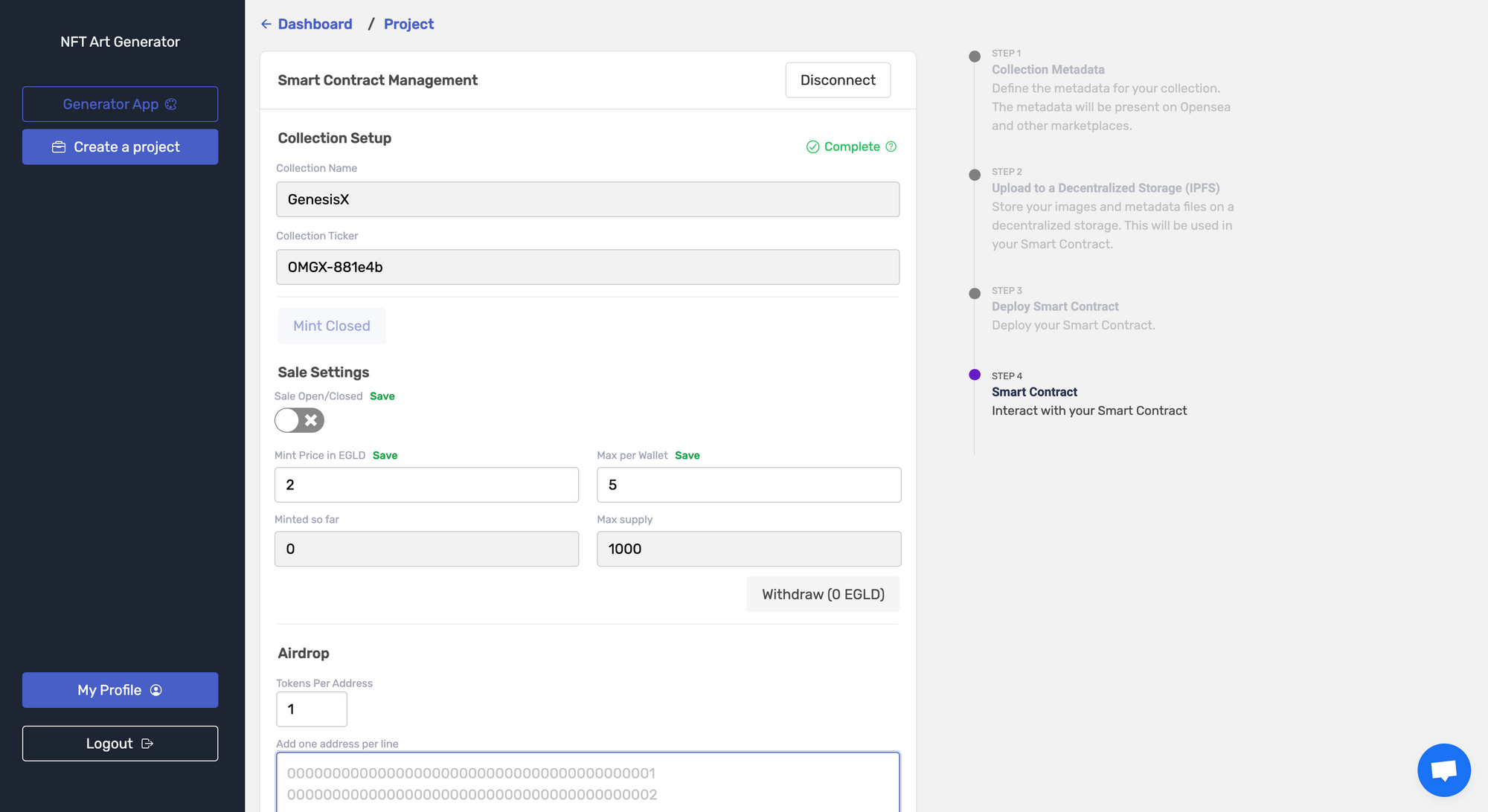This screenshot has height=812, width=1488.
Task: Click the purple Step 4 timeline dot
Action: pos(975,375)
